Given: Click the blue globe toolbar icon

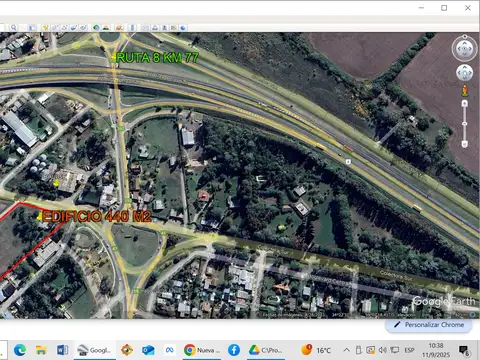Looking at the screenshot, I should point(183,28).
